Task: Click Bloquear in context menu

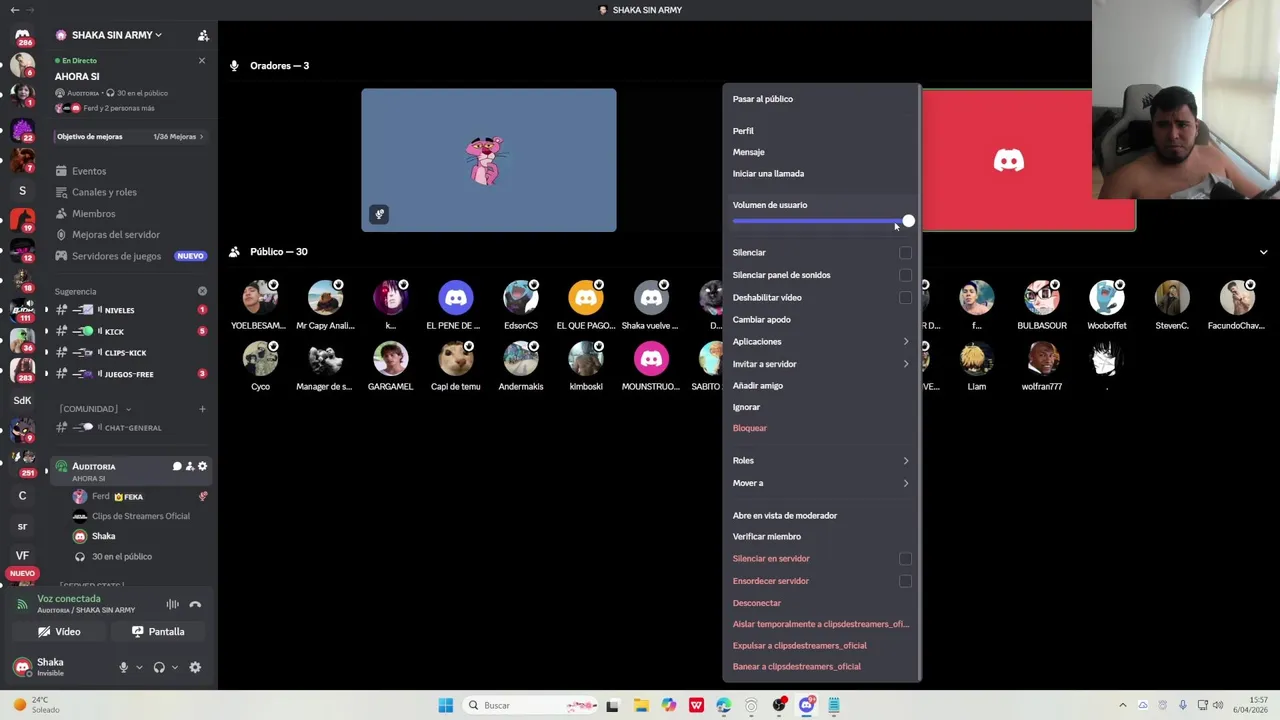Action: coord(750,428)
